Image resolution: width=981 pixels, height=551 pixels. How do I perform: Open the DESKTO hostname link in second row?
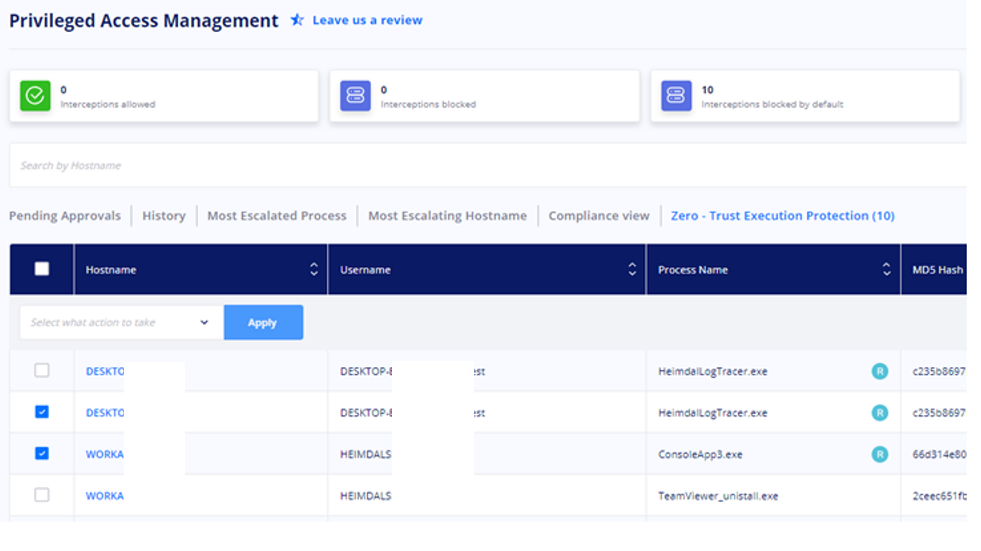click(104, 413)
